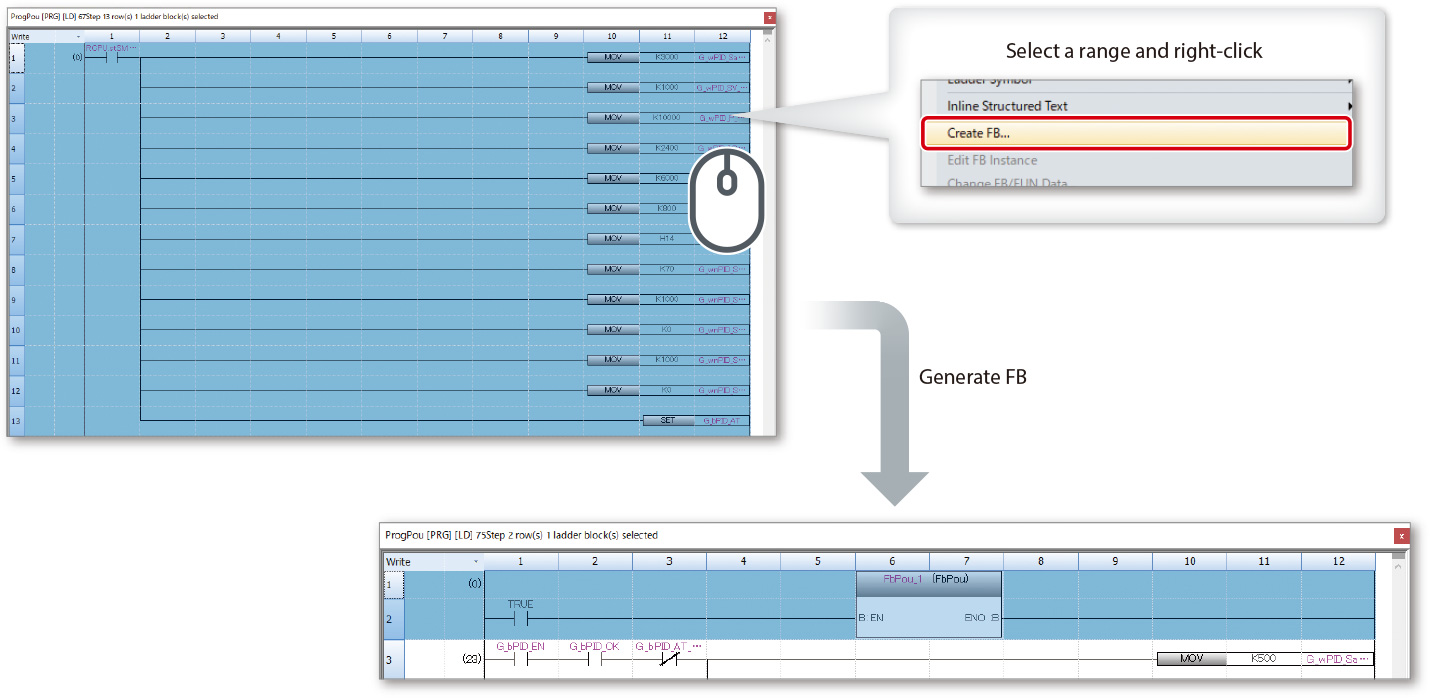Click the B:EN input pin label
Screen dimensions: 1440x700
869,618
